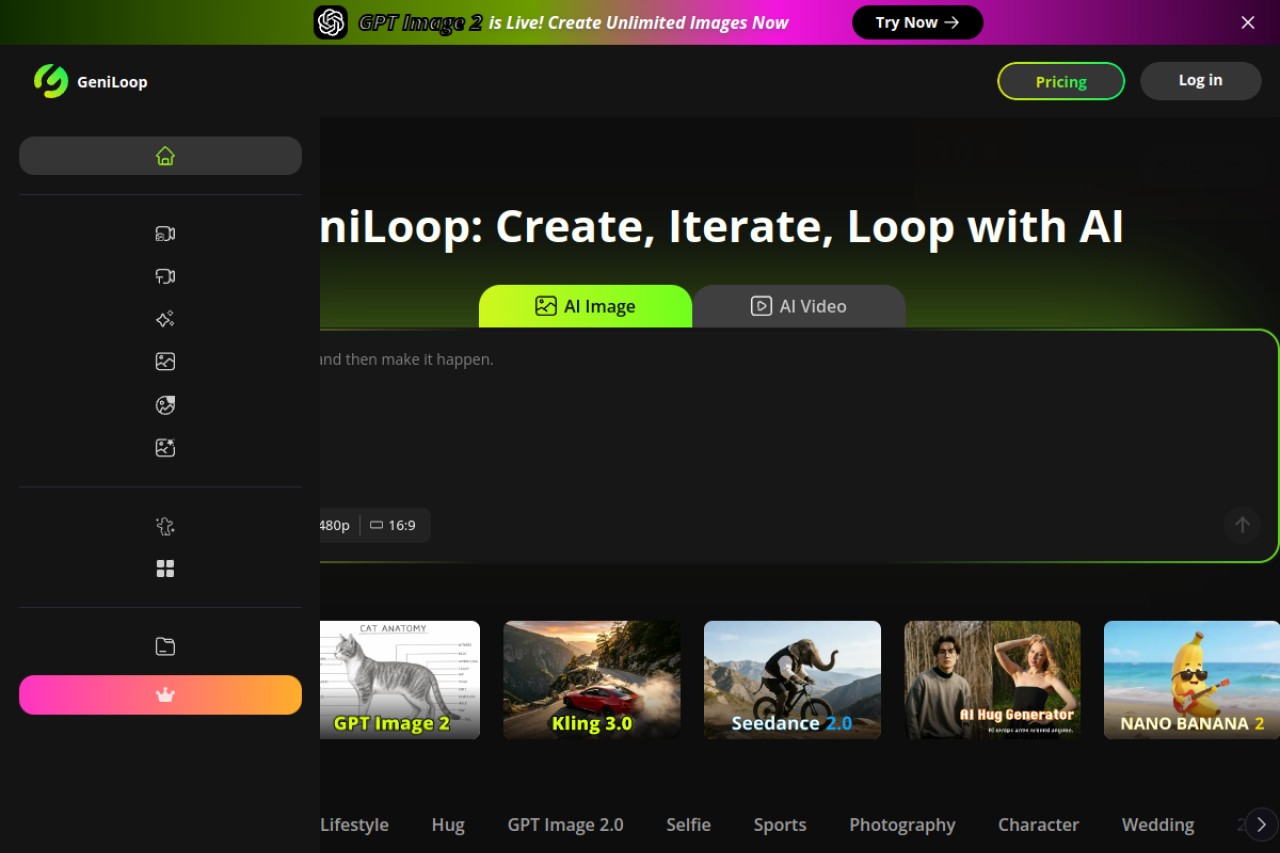Switch to the AI Video tab

click(799, 306)
